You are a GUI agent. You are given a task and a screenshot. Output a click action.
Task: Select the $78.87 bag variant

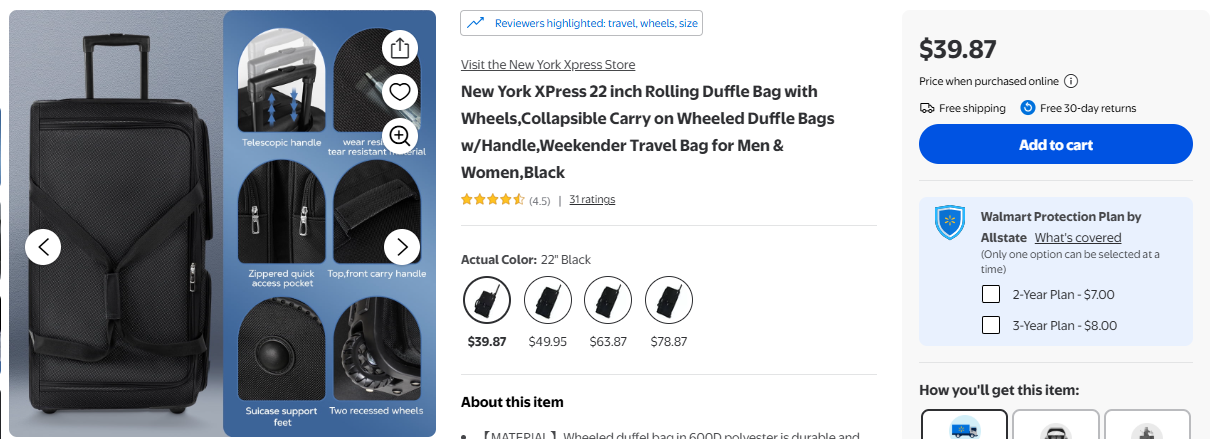tap(669, 300)
